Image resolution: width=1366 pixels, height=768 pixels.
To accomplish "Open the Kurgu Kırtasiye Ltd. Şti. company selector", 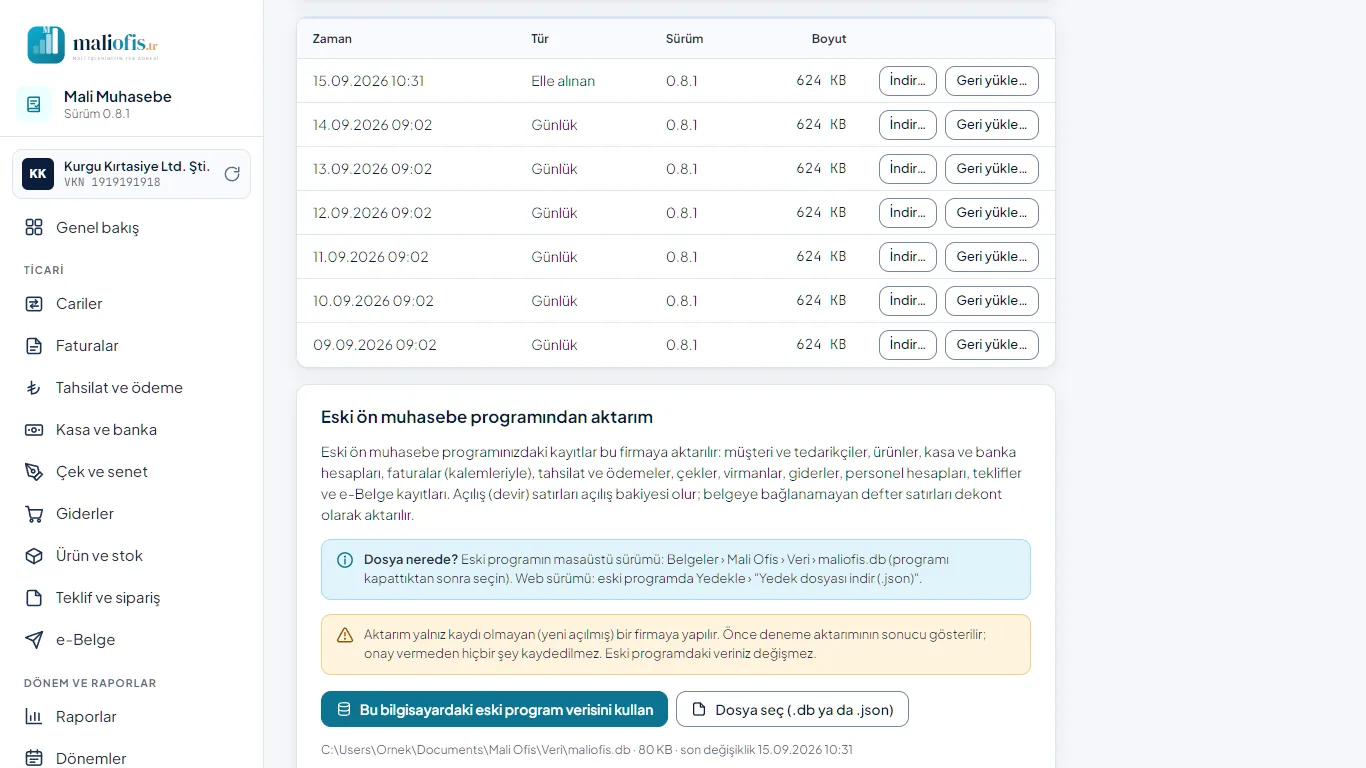I will pyautogui.click(x=131, y=174).
